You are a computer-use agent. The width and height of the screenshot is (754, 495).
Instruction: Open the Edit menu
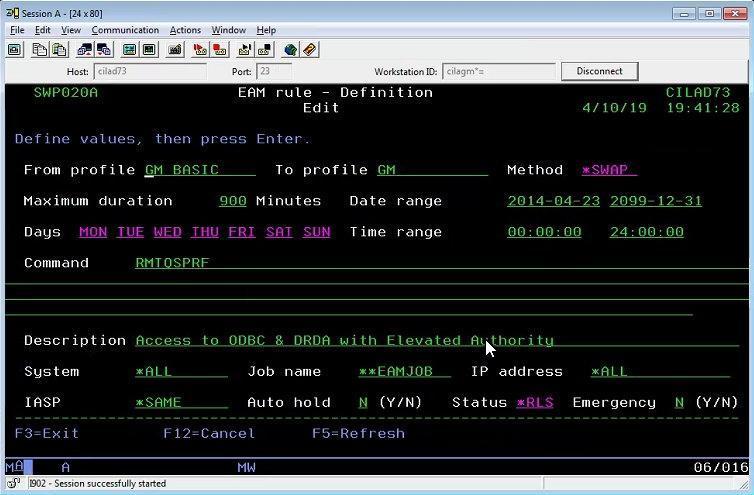point(42,30)
